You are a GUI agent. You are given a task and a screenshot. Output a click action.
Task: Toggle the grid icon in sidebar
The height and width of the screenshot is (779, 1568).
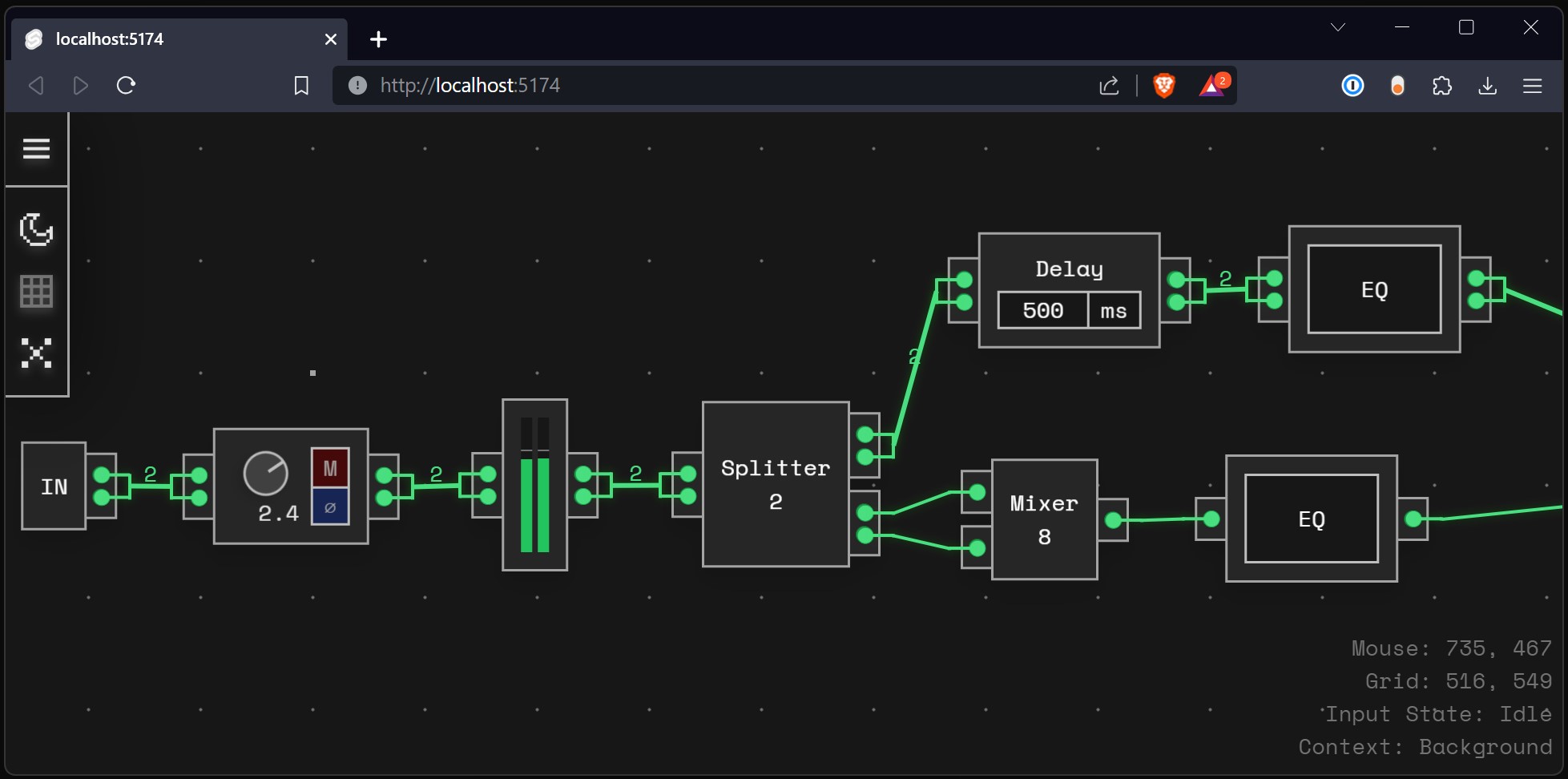click(36, 291)
